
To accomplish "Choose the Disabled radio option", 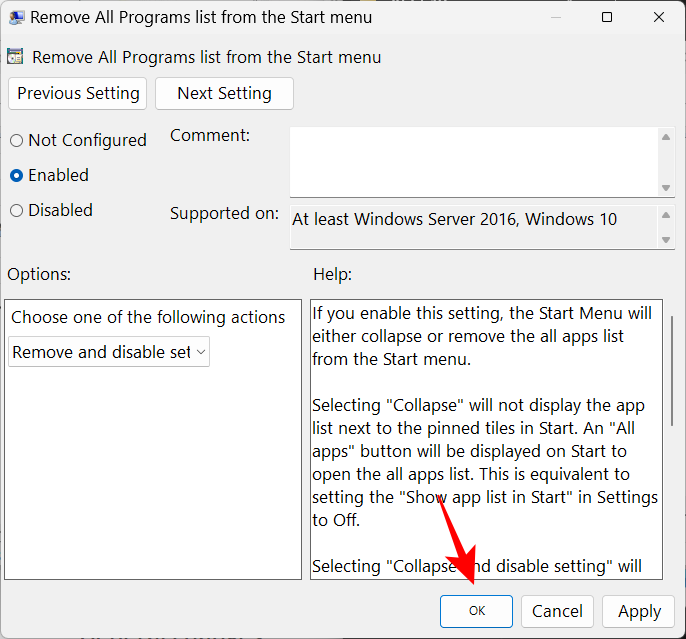I will point(16,211).
